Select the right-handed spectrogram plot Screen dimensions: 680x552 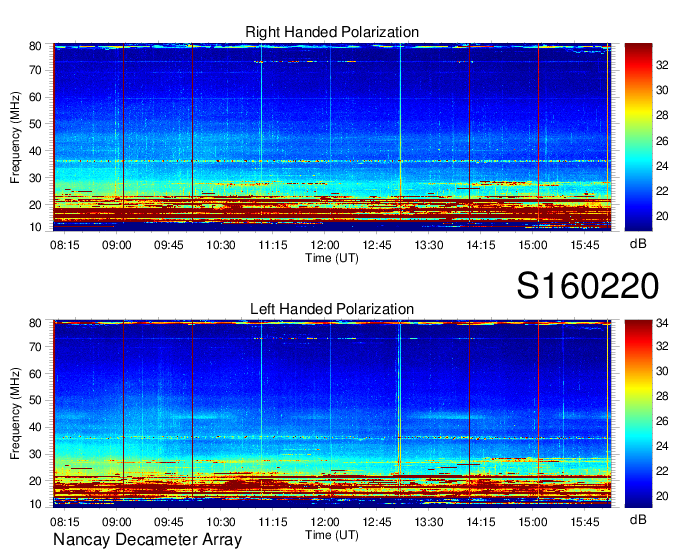(332, 137)
